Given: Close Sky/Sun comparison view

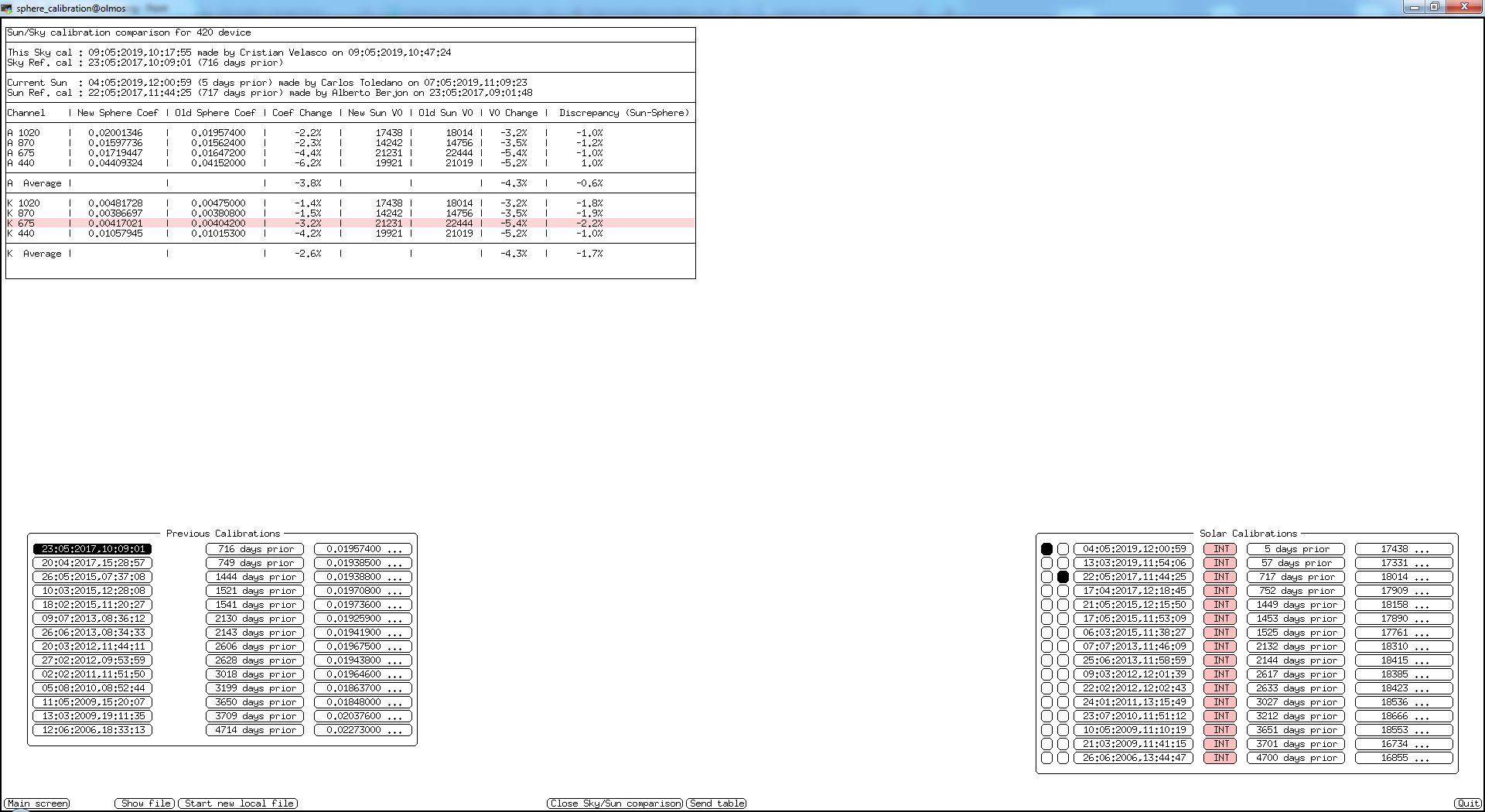Looking at the screenshot, I should click(x=615, y=803).
